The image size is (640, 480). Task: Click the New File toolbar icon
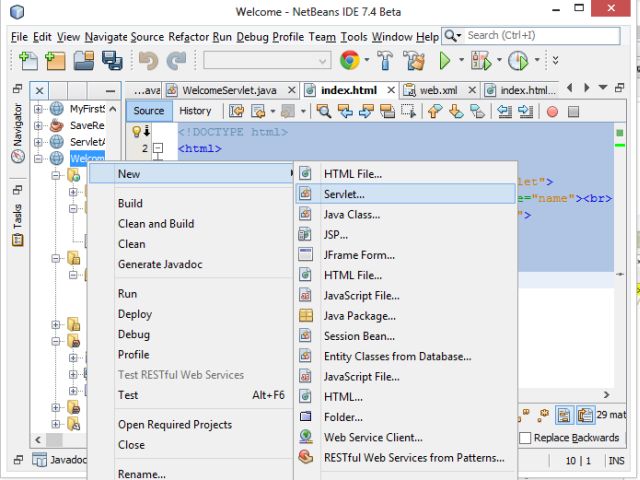[x=28, y=61]
